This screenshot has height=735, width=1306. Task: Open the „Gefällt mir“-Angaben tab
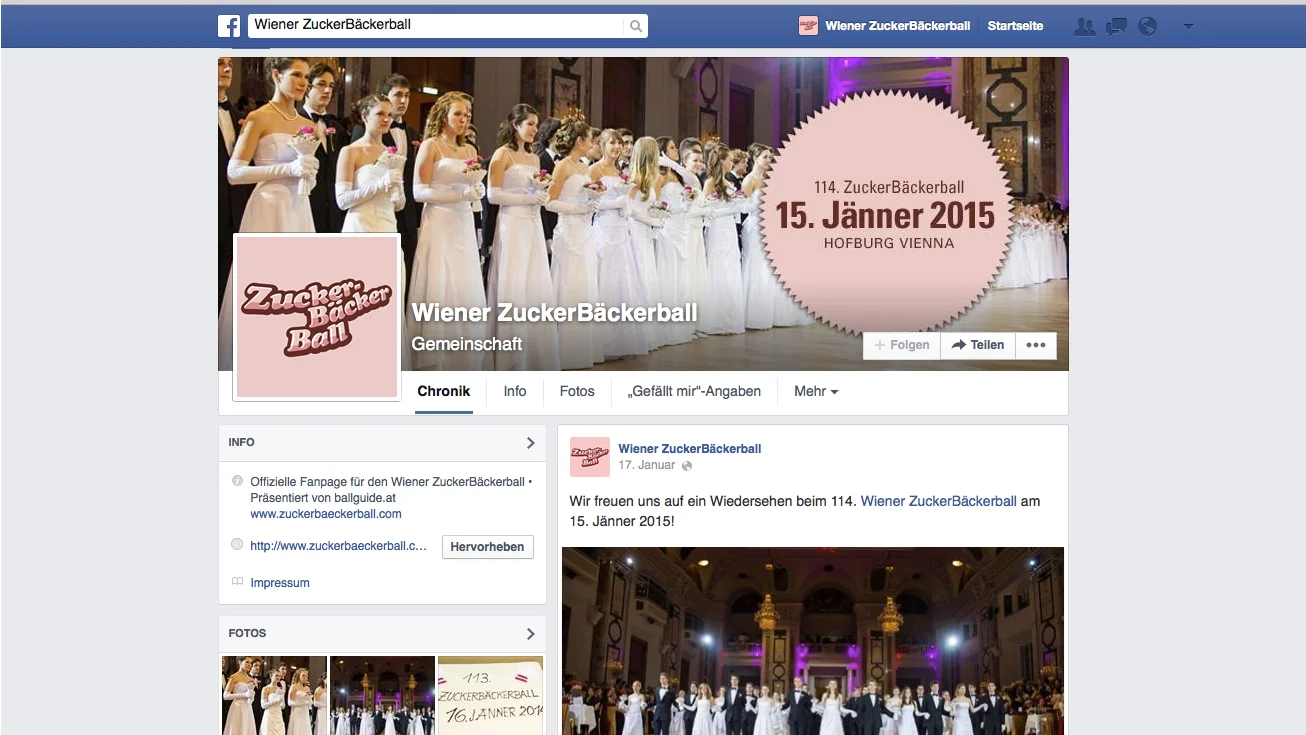(x=695, y=391)
